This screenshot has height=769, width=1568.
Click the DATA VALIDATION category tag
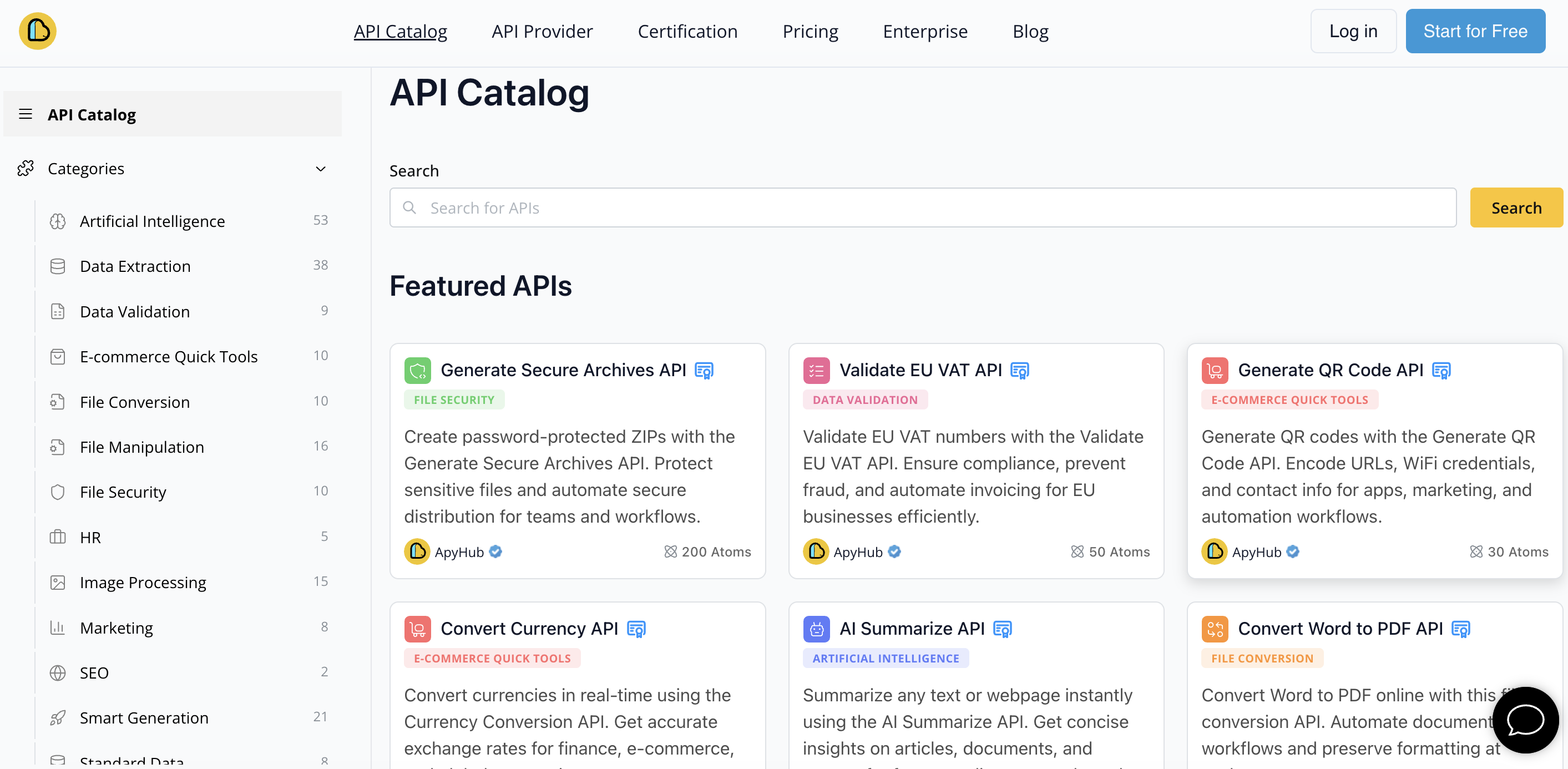865,399
